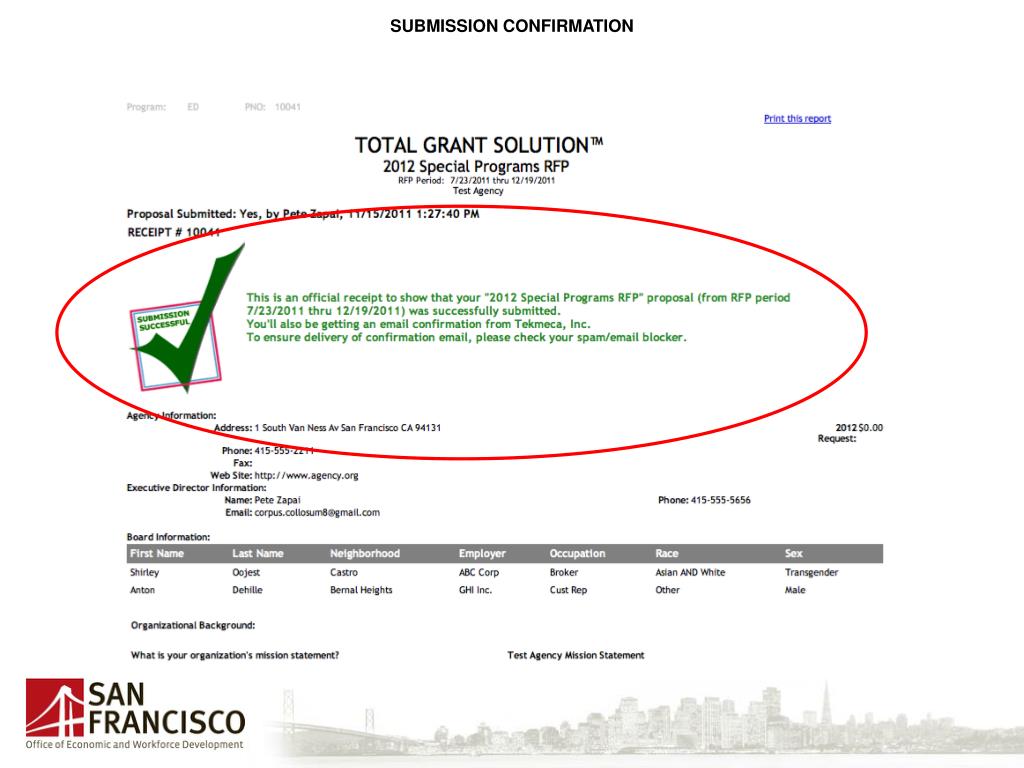Click the mission statement question text
Viewport: 1024px width, 768px height.
tap(234, 655)
